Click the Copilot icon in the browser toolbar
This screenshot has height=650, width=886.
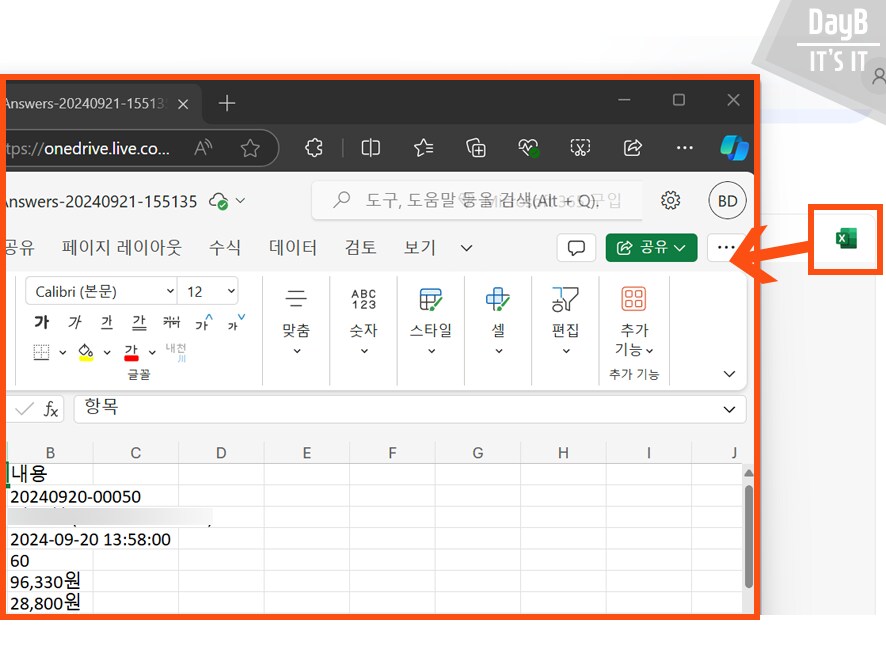pos(734,148)
